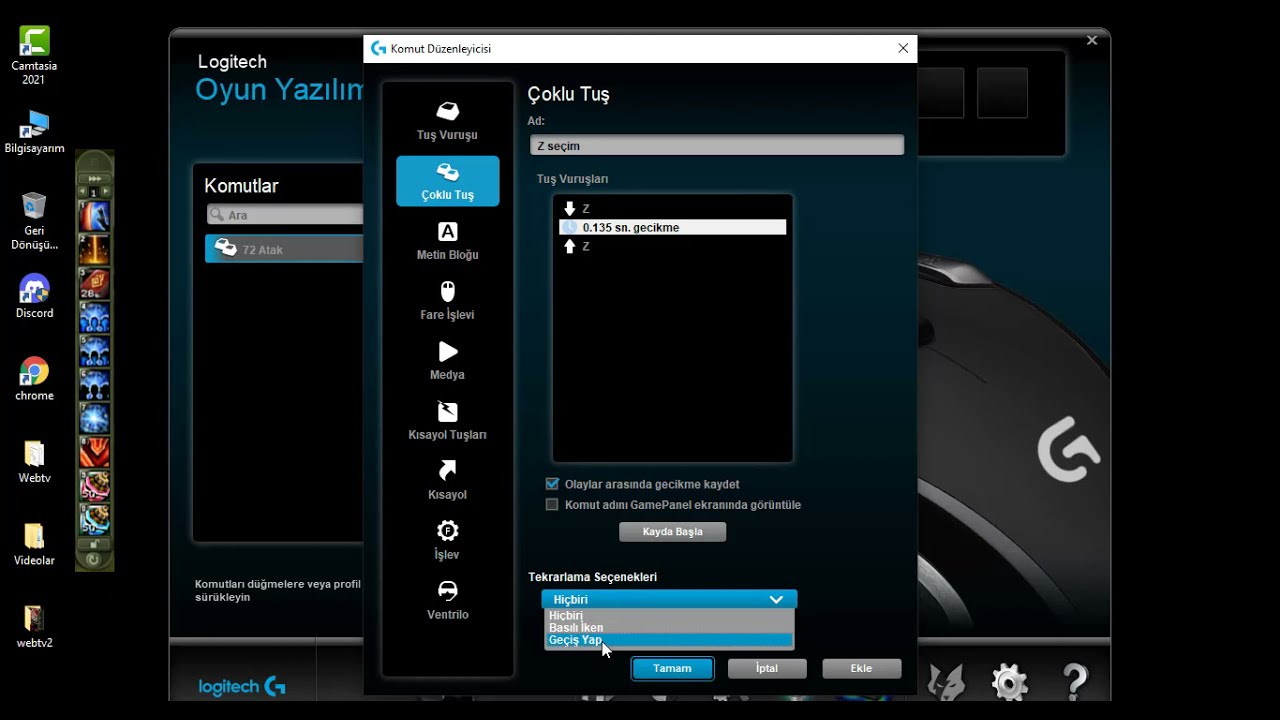
Task: Click the Ara search field in Komutlar
Action: tap(286, 215)
